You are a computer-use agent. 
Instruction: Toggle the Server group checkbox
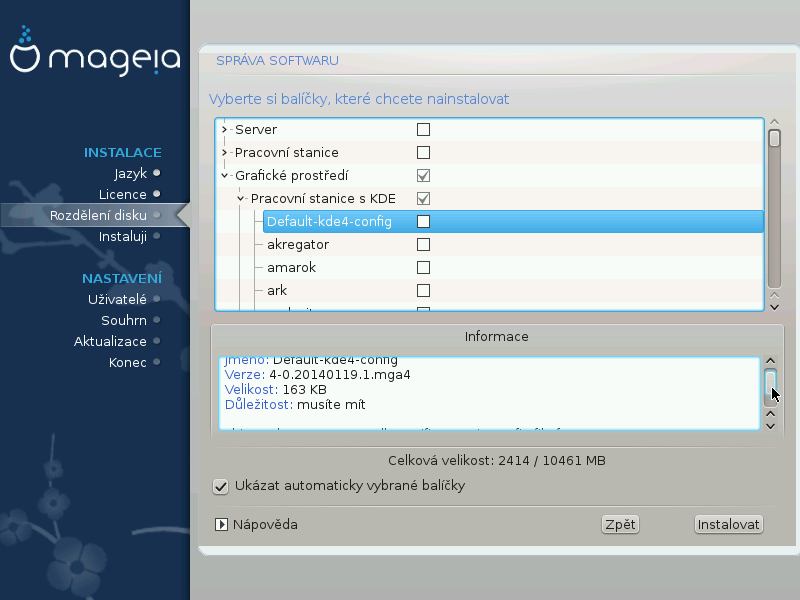click(x=423, y=130)
